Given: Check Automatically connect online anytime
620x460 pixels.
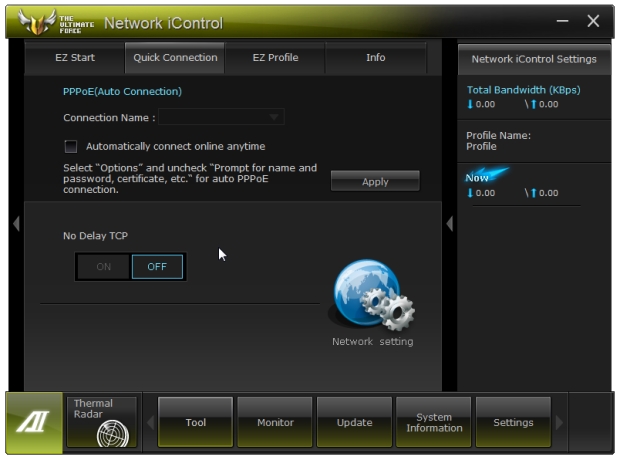Looking at the screenshot, I should coord(71,146).
